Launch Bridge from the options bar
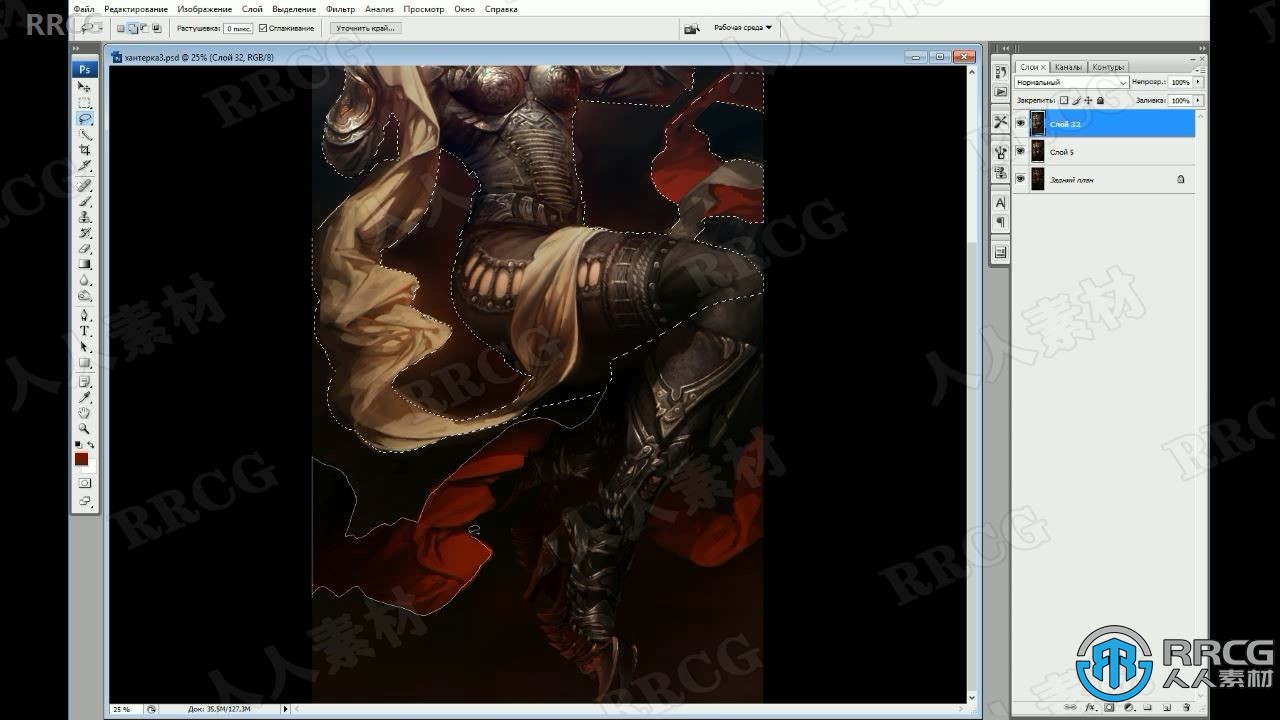Image resolution: width=1280 pixels, height=720 pixels. click(691, 28)
